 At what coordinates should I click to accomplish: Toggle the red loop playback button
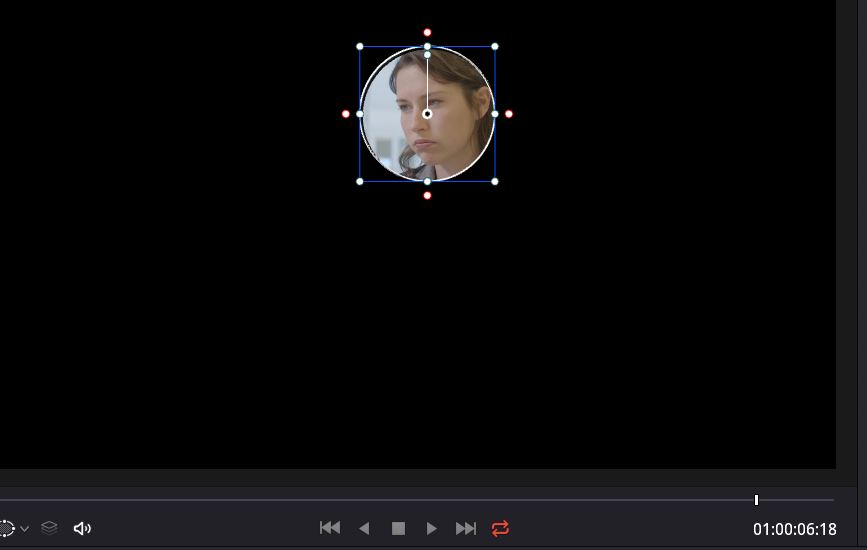point(500,528)
